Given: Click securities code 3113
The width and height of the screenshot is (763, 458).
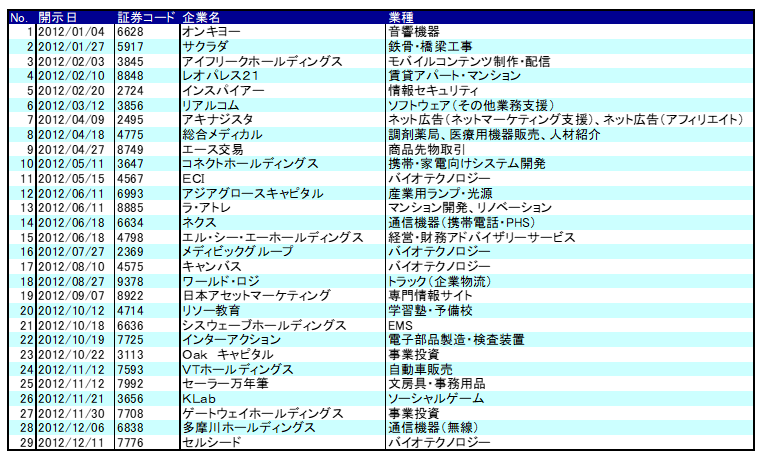Looking at the screenshot, I should click(130, 355).
